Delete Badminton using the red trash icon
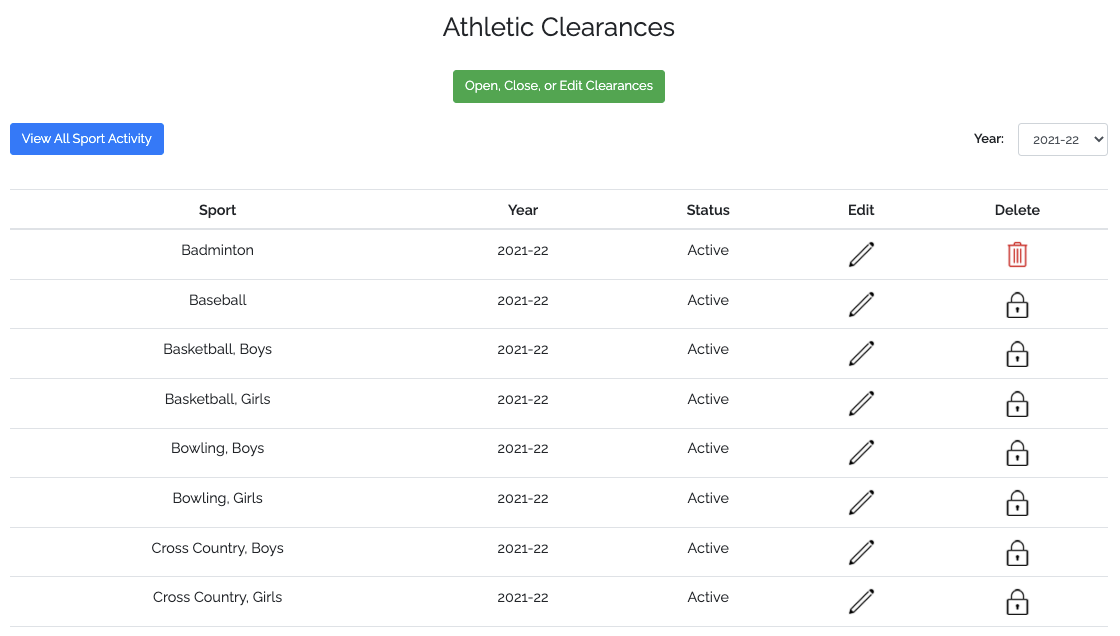 tap(1017, 254)
